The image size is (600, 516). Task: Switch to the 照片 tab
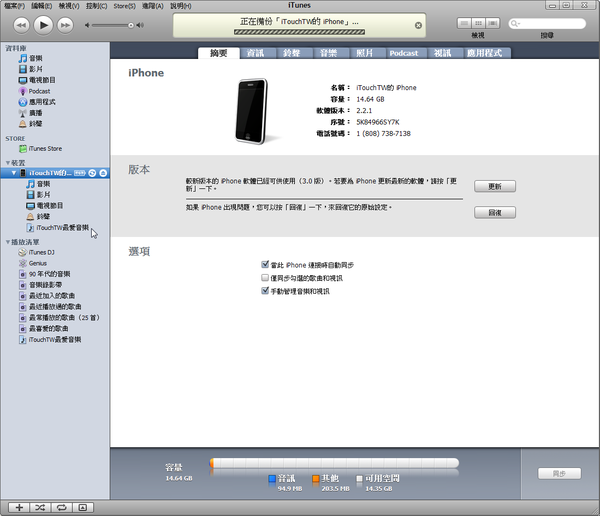(365, 53)
